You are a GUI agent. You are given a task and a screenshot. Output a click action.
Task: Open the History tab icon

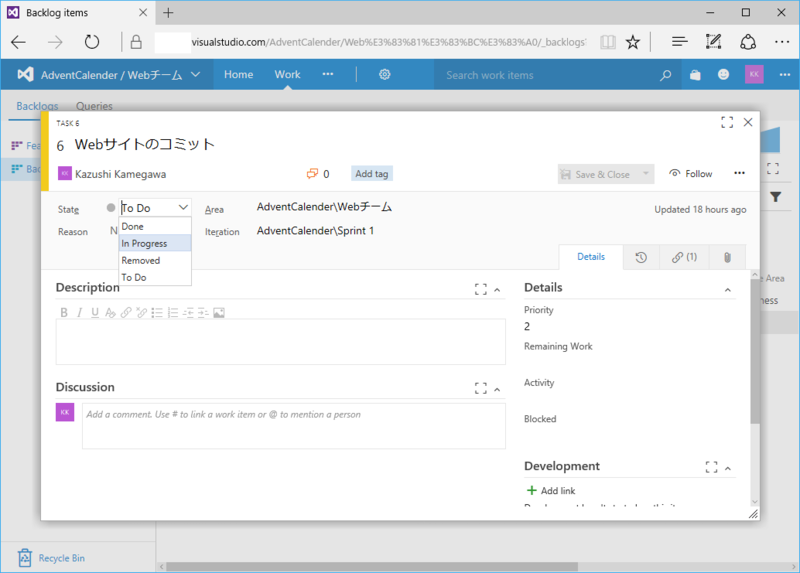641,257
